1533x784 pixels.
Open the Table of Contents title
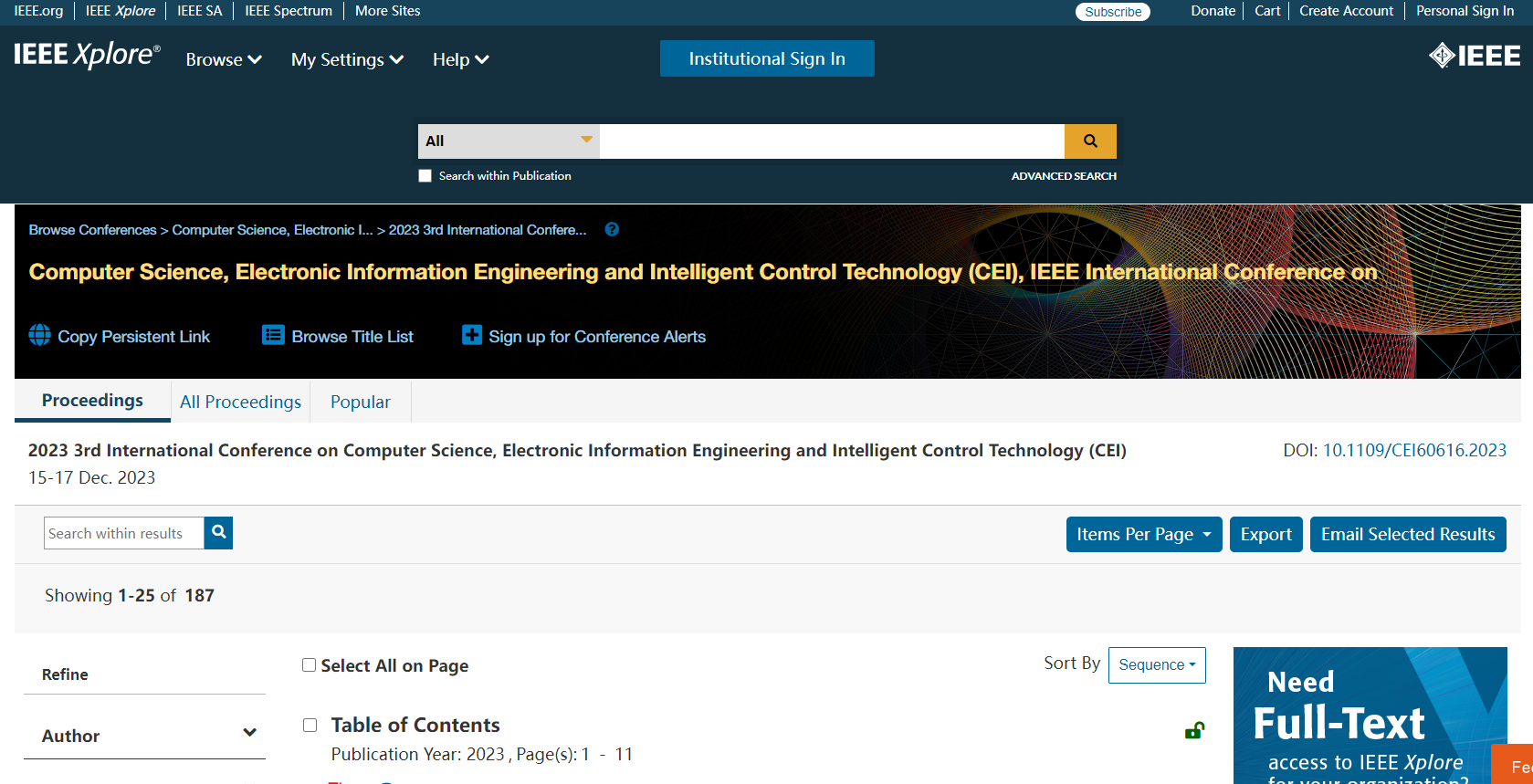coord(415,725)
